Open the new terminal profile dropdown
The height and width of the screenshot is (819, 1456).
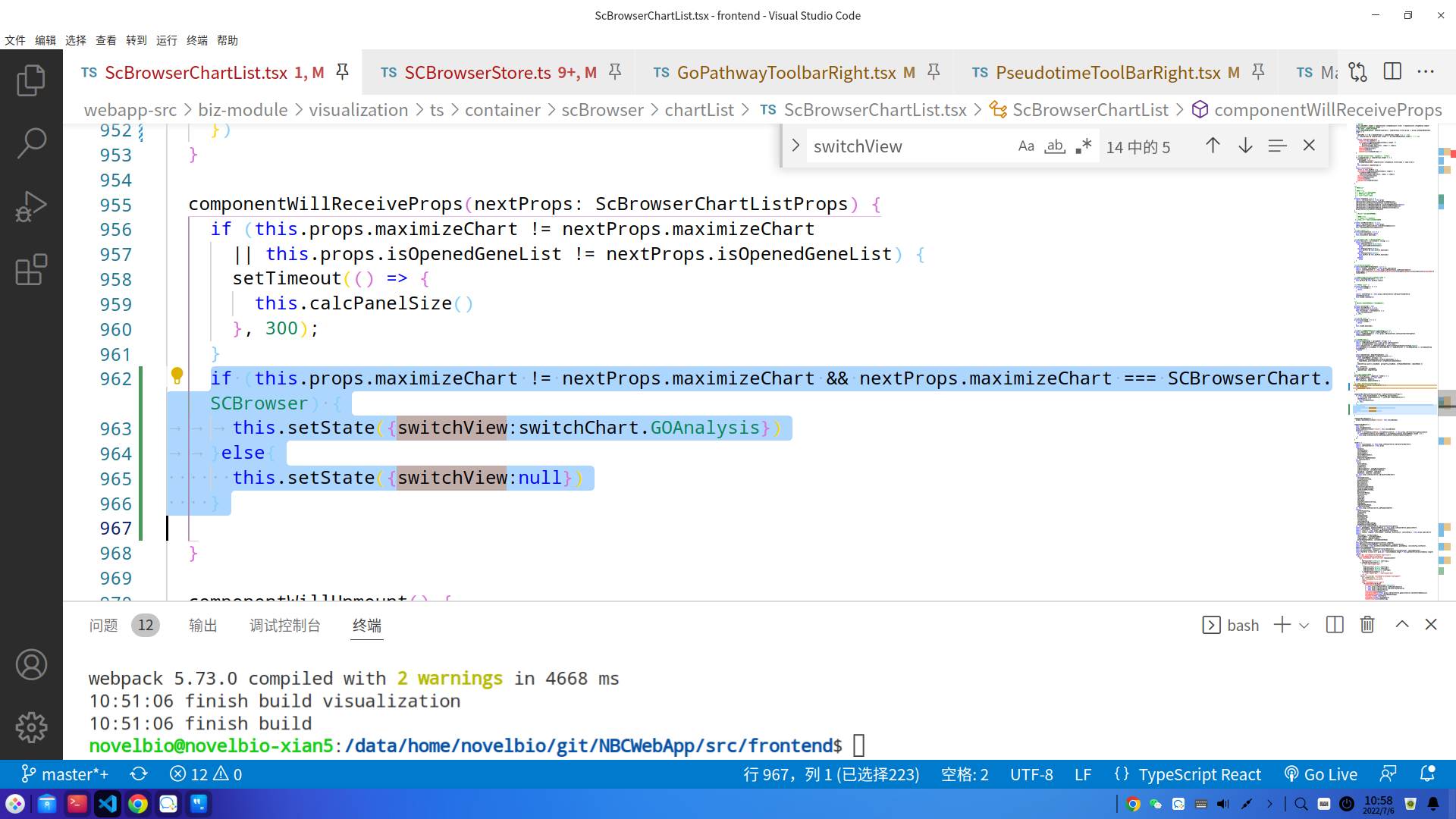click(x=1304, y=626)
